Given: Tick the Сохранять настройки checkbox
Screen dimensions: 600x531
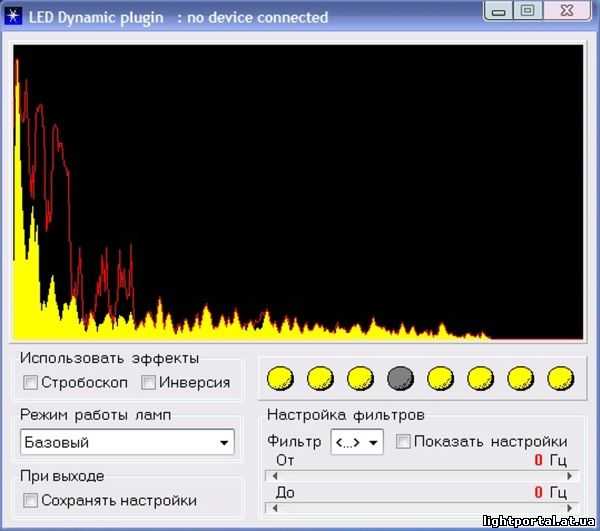Looking at the screenshot, I should point(31,500).
